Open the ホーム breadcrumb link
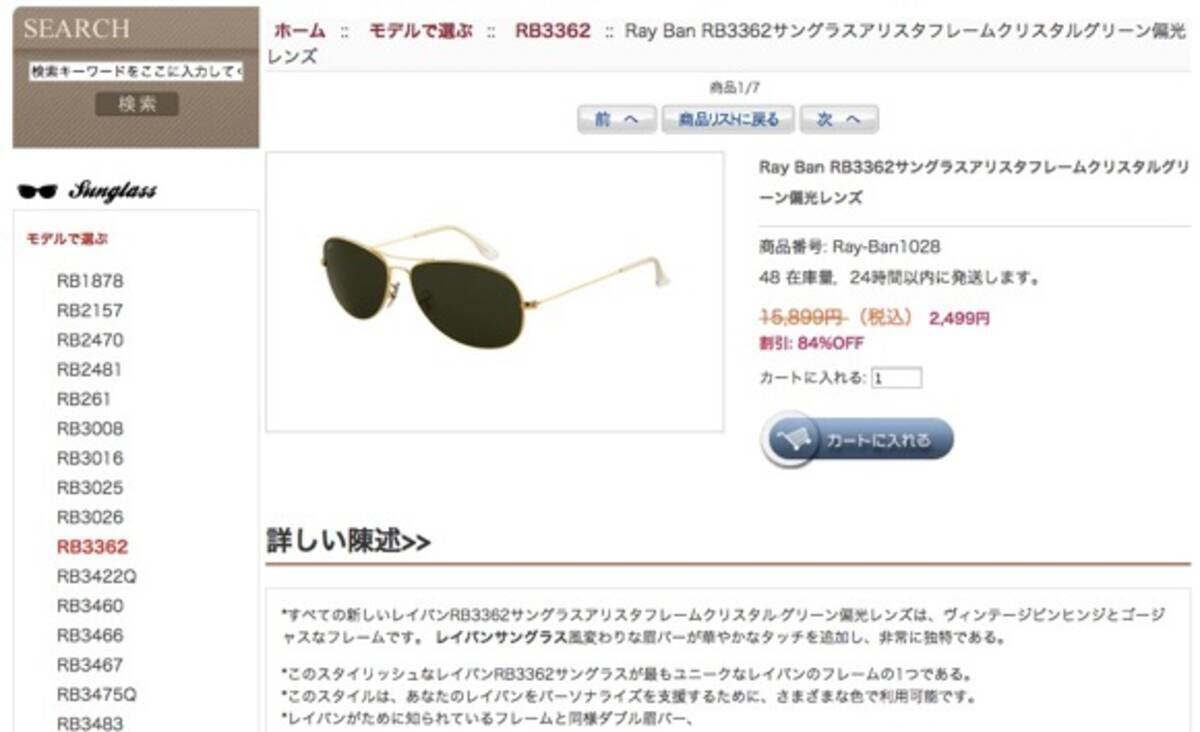The height and width of the screenshot is (732, 1200). pos(300,31)
